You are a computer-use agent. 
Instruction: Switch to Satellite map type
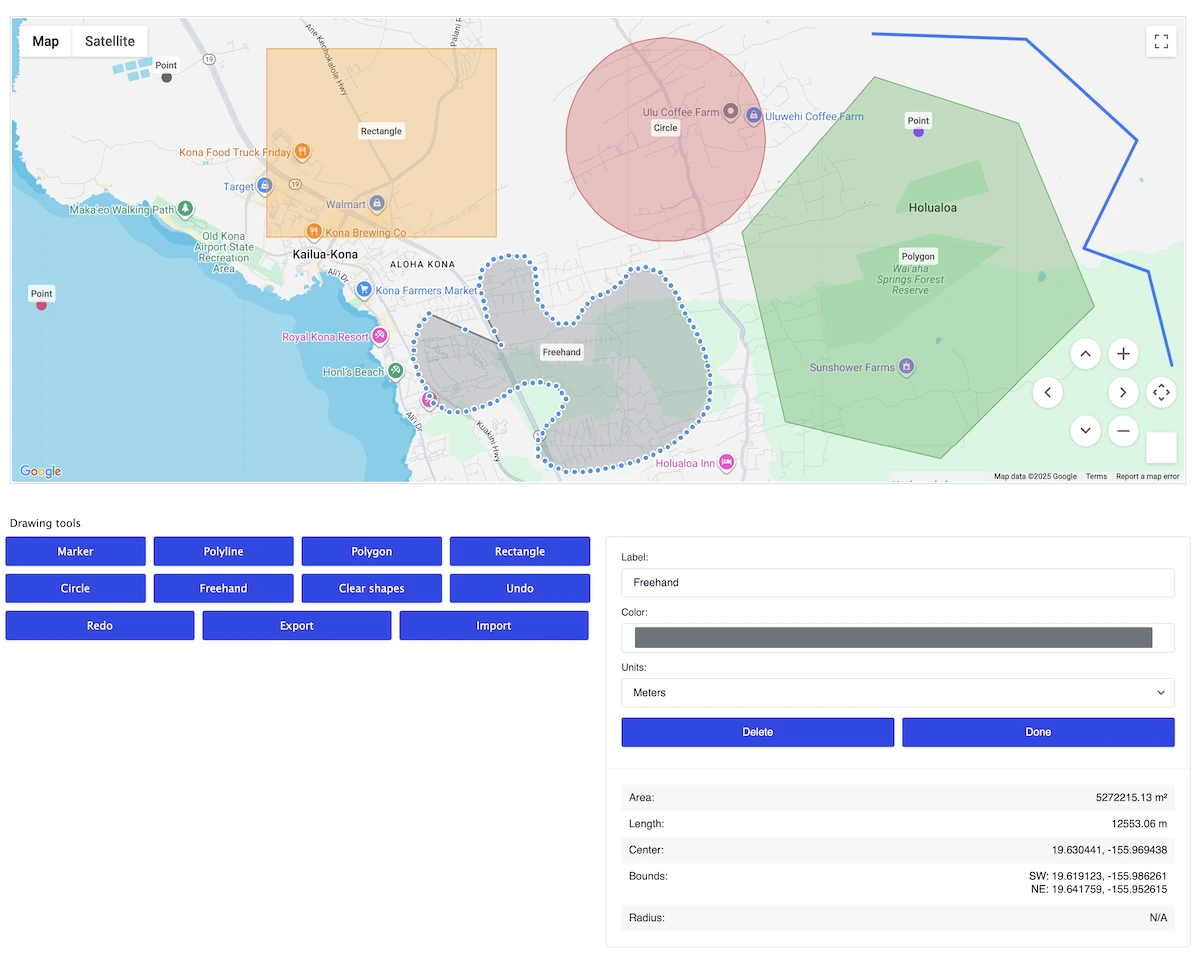tap(110, 42)
